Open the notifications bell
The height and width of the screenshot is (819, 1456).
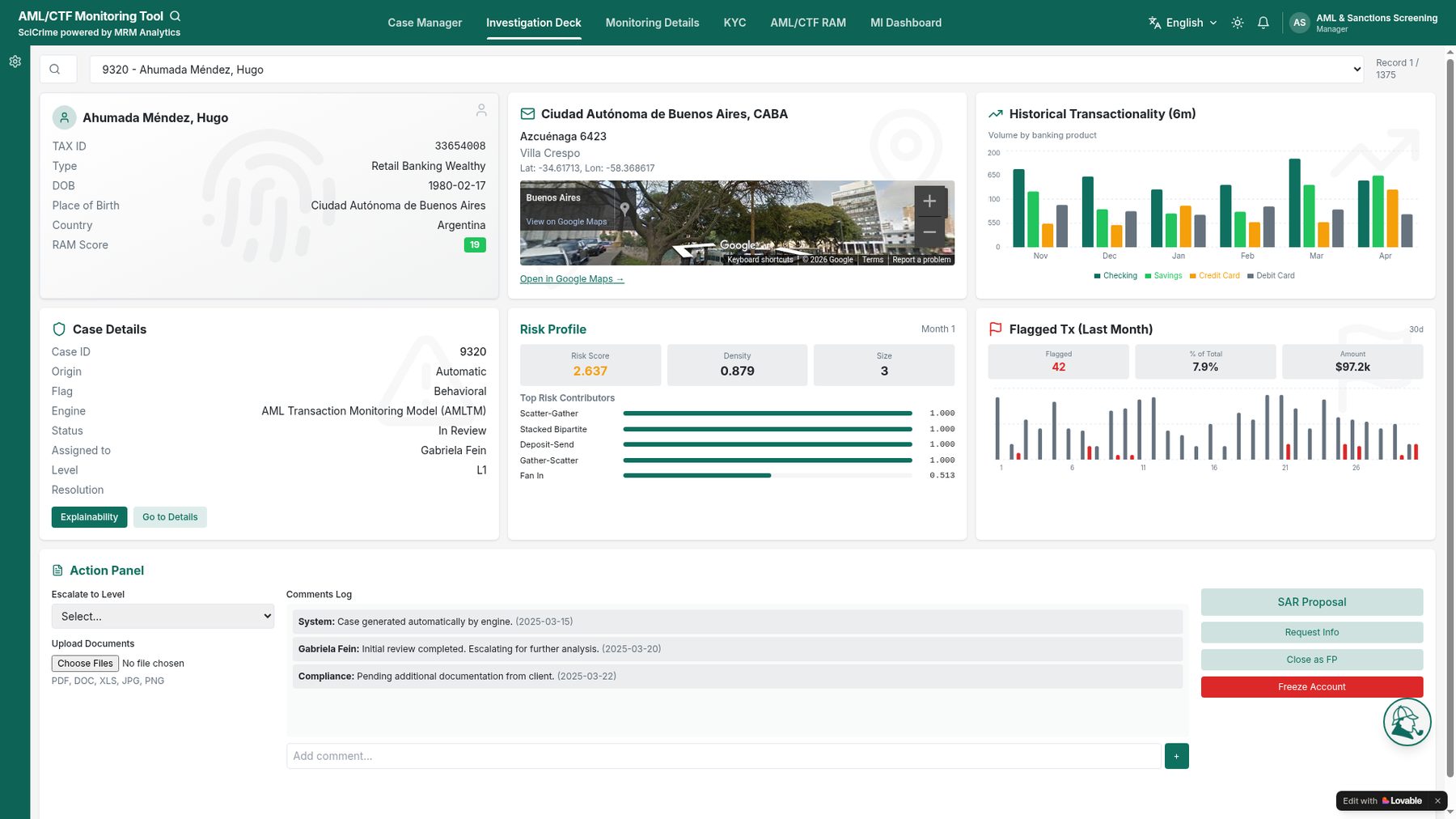pos(1263,23)
